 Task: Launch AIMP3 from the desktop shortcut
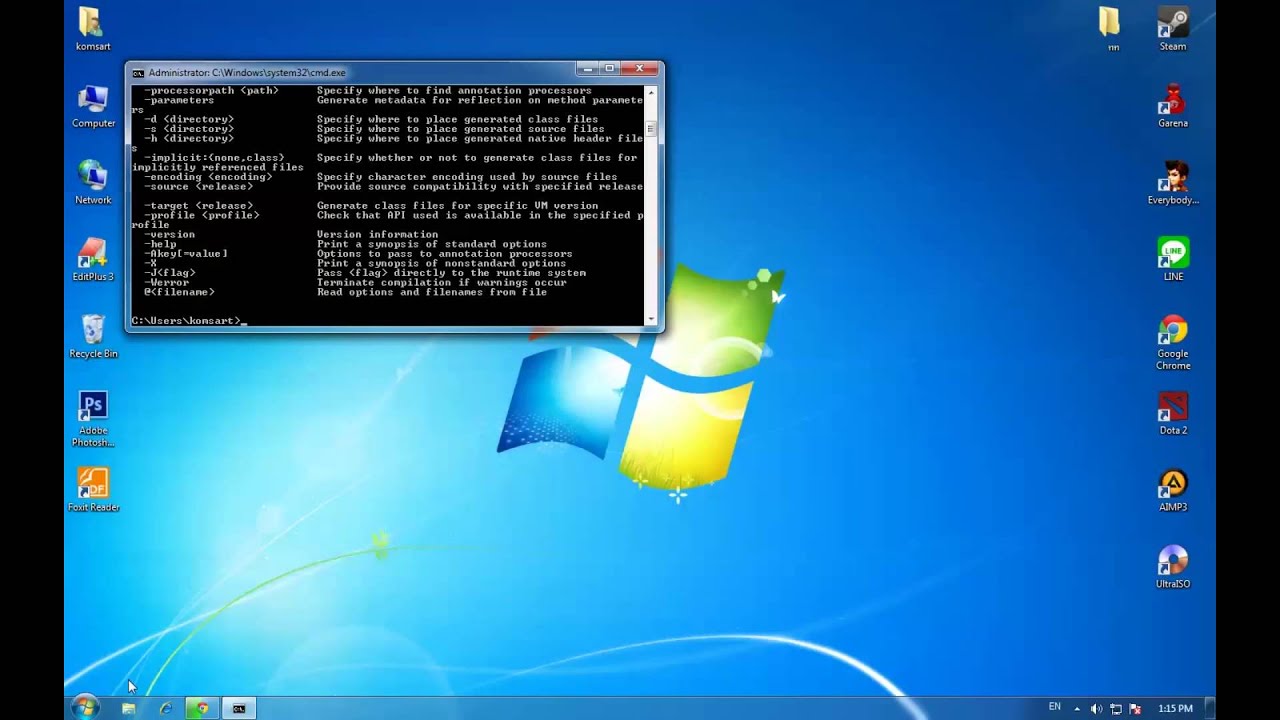(1173, 490)
